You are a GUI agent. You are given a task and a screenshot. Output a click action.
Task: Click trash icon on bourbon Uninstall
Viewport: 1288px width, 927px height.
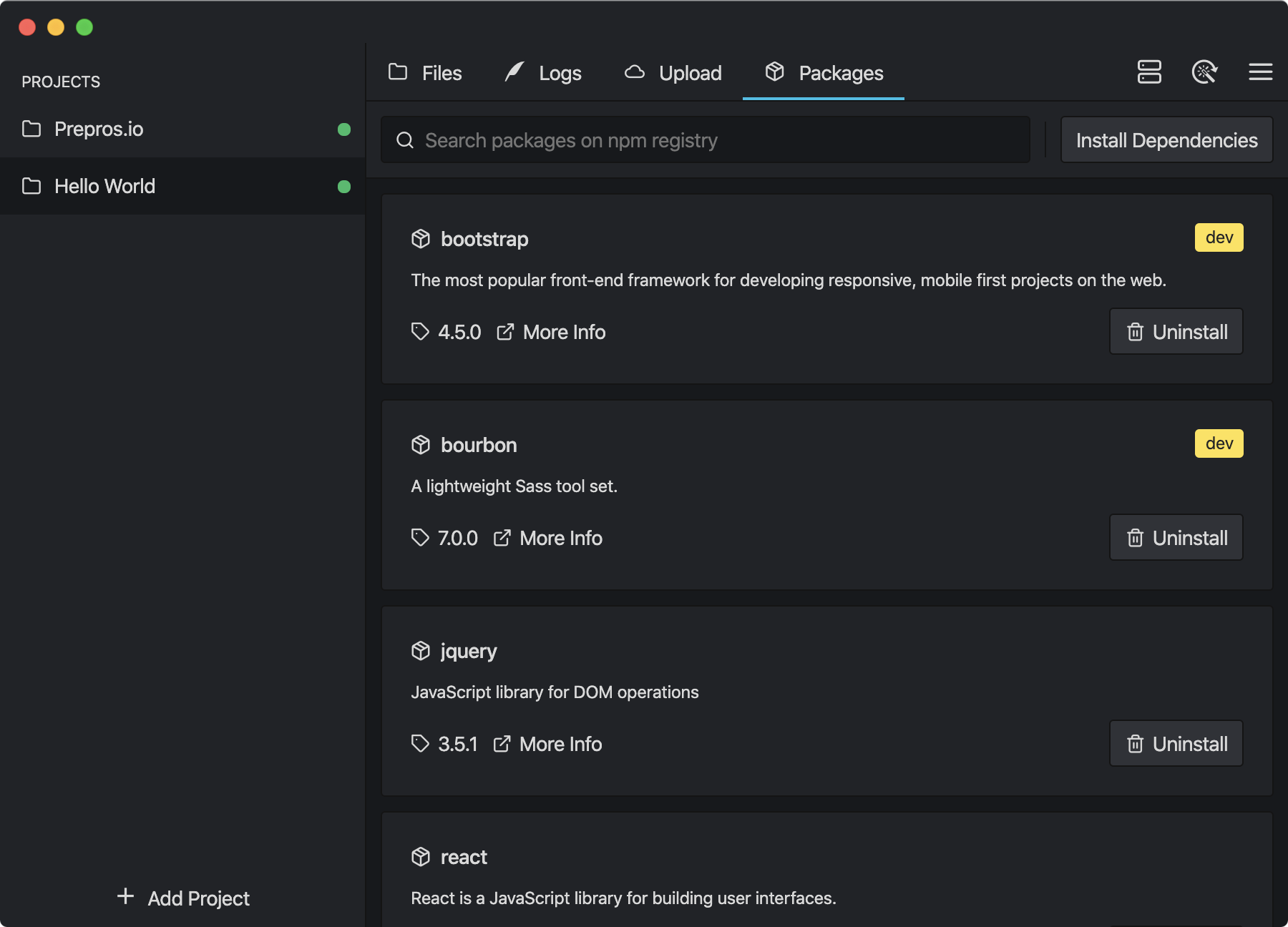(x=1135, y=538)
